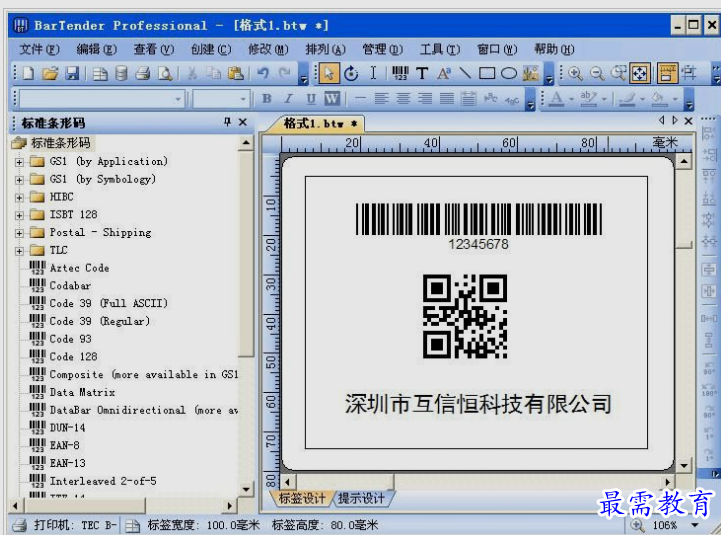Screen dimensions: 721x535
Task: Open database connection setup icon
Action: click(121, 73)
